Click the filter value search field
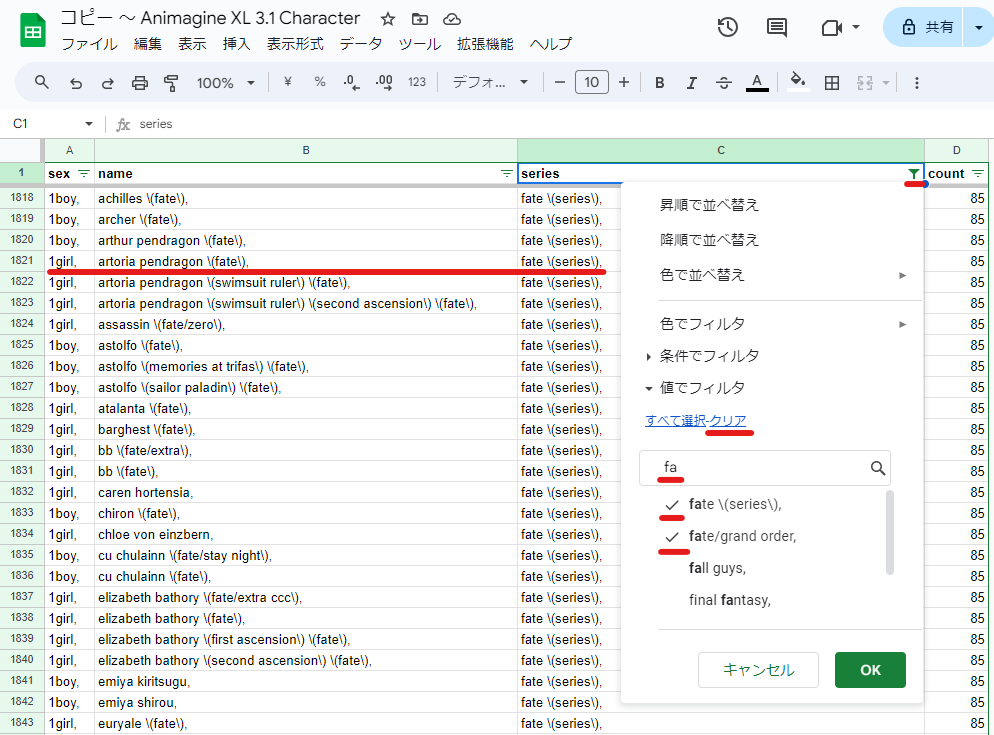The height and width of the screenshot is (735, 994). point(765,468)
